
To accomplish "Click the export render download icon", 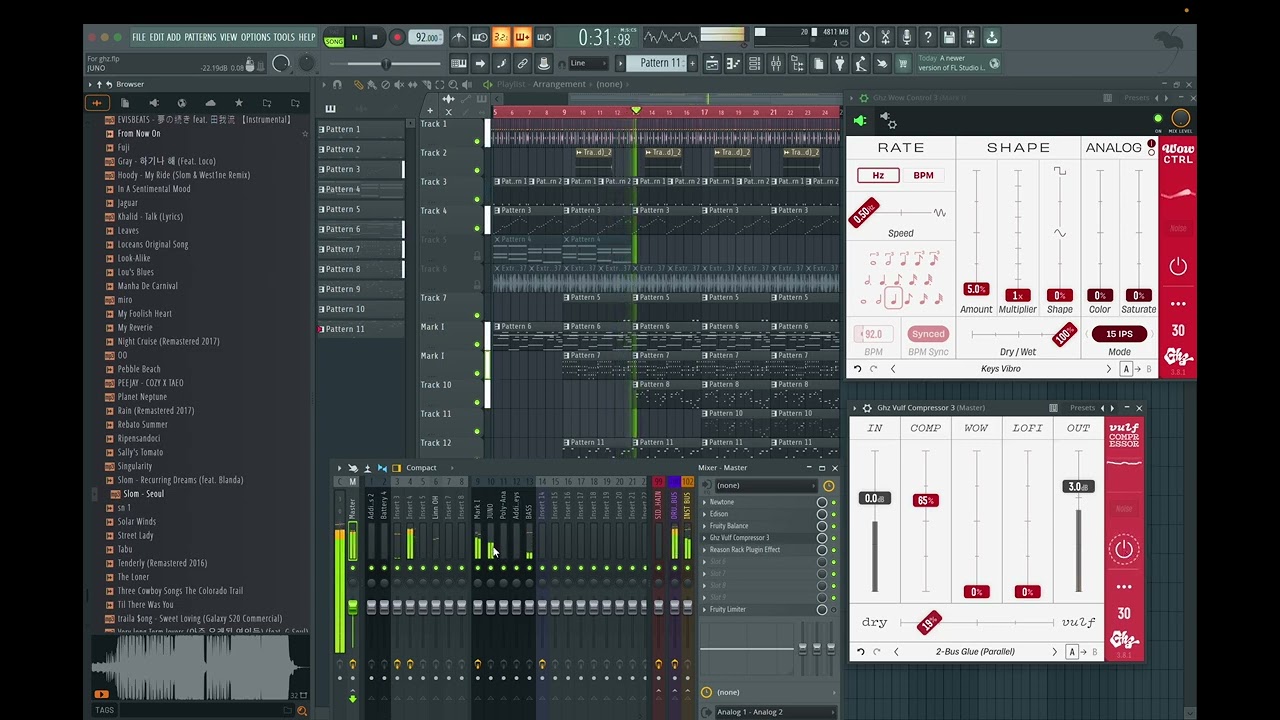I will [991, 38].
